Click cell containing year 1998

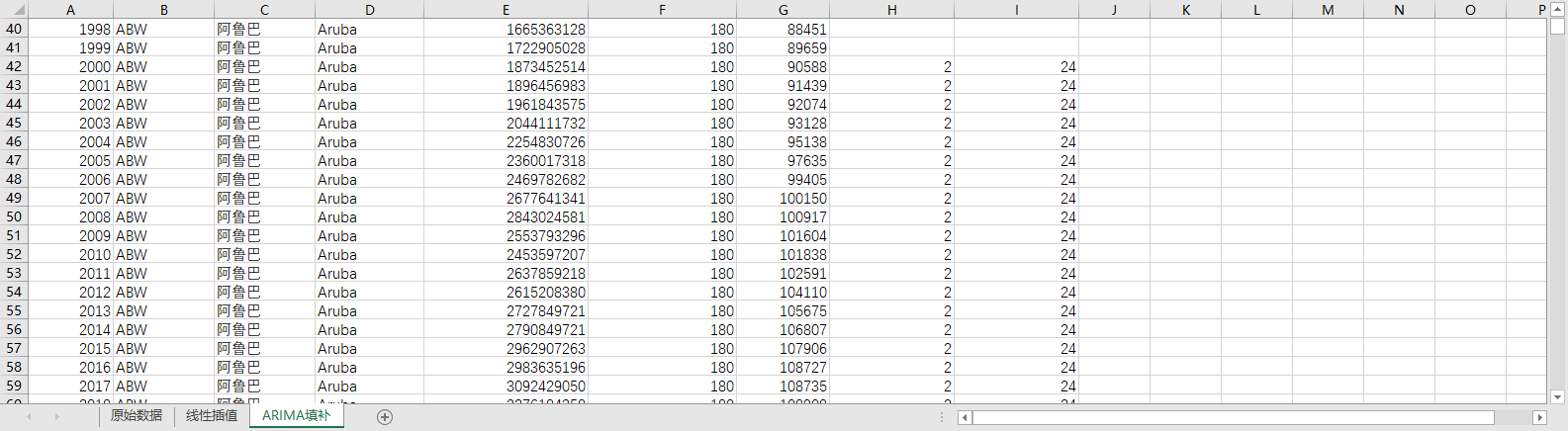(70, 29)
